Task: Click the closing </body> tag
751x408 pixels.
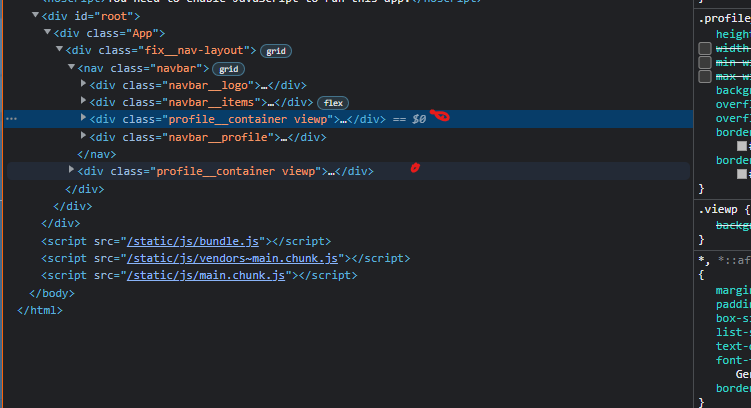Action: tap(52, 293)
